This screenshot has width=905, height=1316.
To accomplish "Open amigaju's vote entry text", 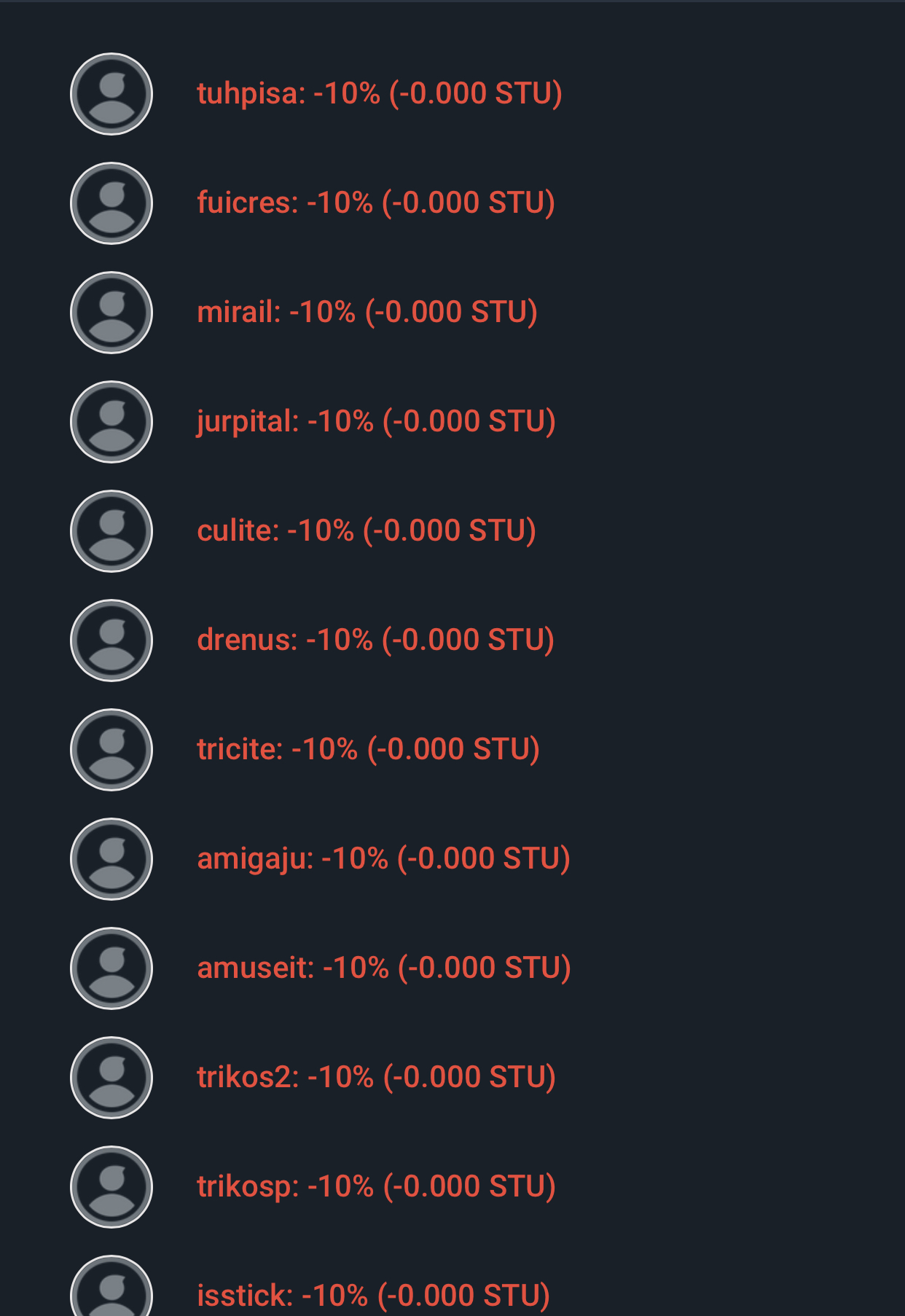I will point(383,859).
